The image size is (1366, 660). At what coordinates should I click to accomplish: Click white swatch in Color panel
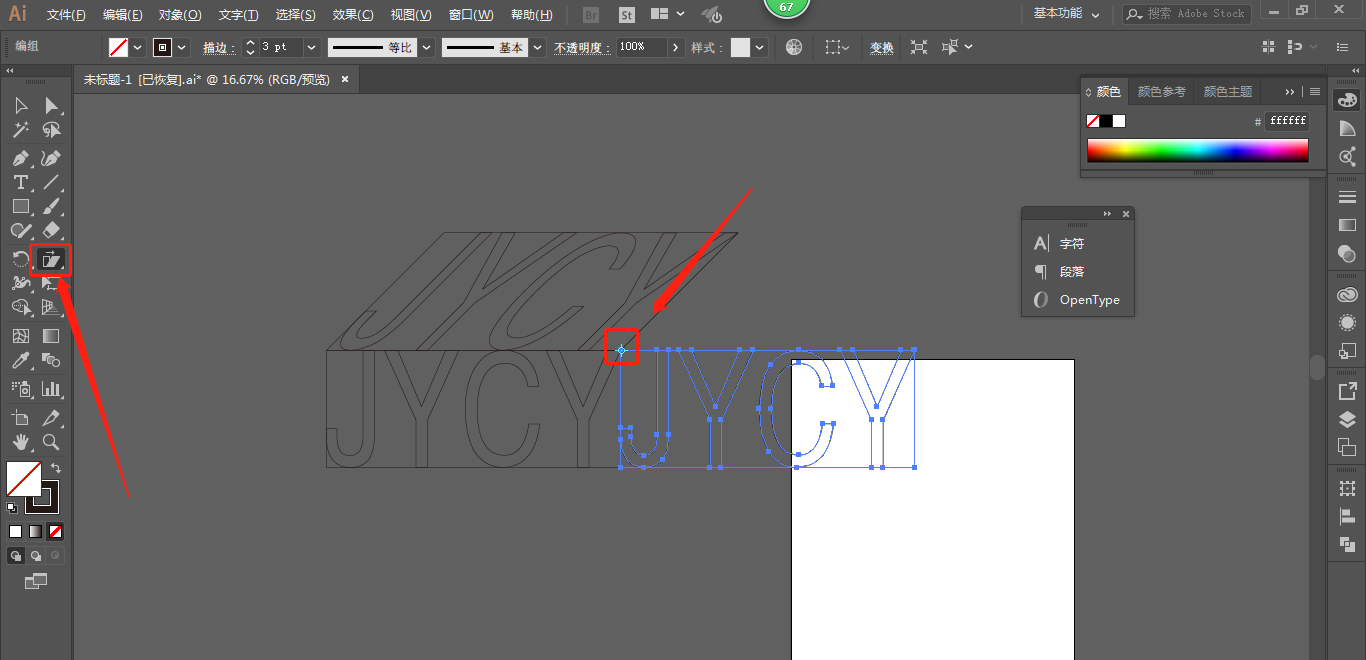1119,121
